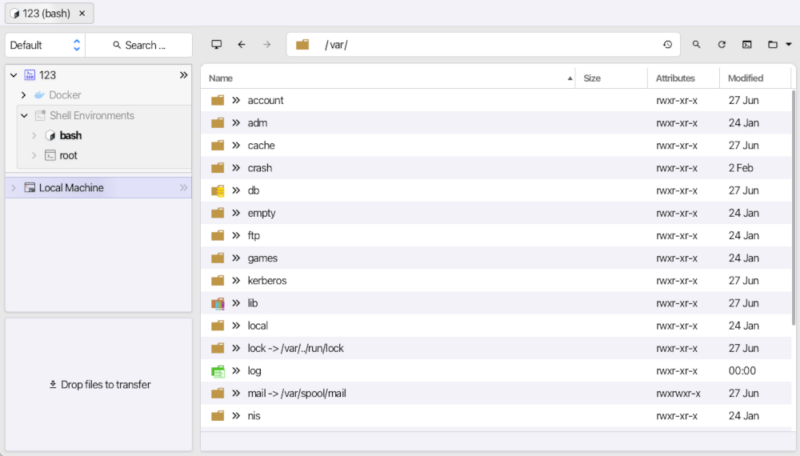Click the new folder icon in toolbar

point(772,45)
